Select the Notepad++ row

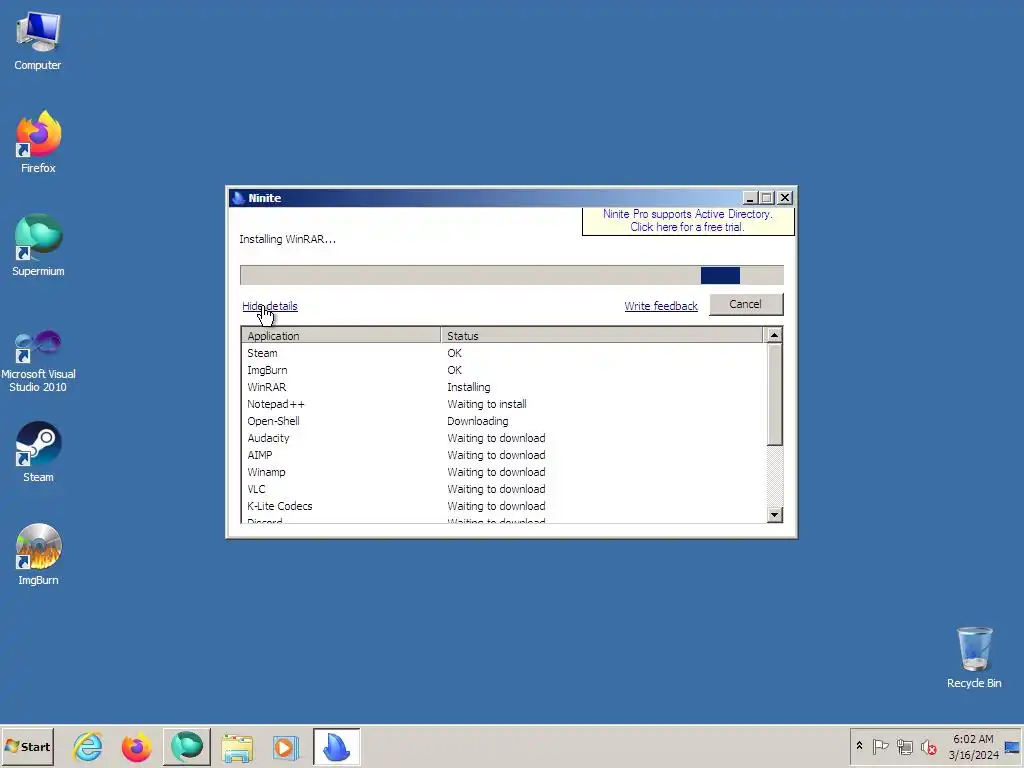point(502,404)
